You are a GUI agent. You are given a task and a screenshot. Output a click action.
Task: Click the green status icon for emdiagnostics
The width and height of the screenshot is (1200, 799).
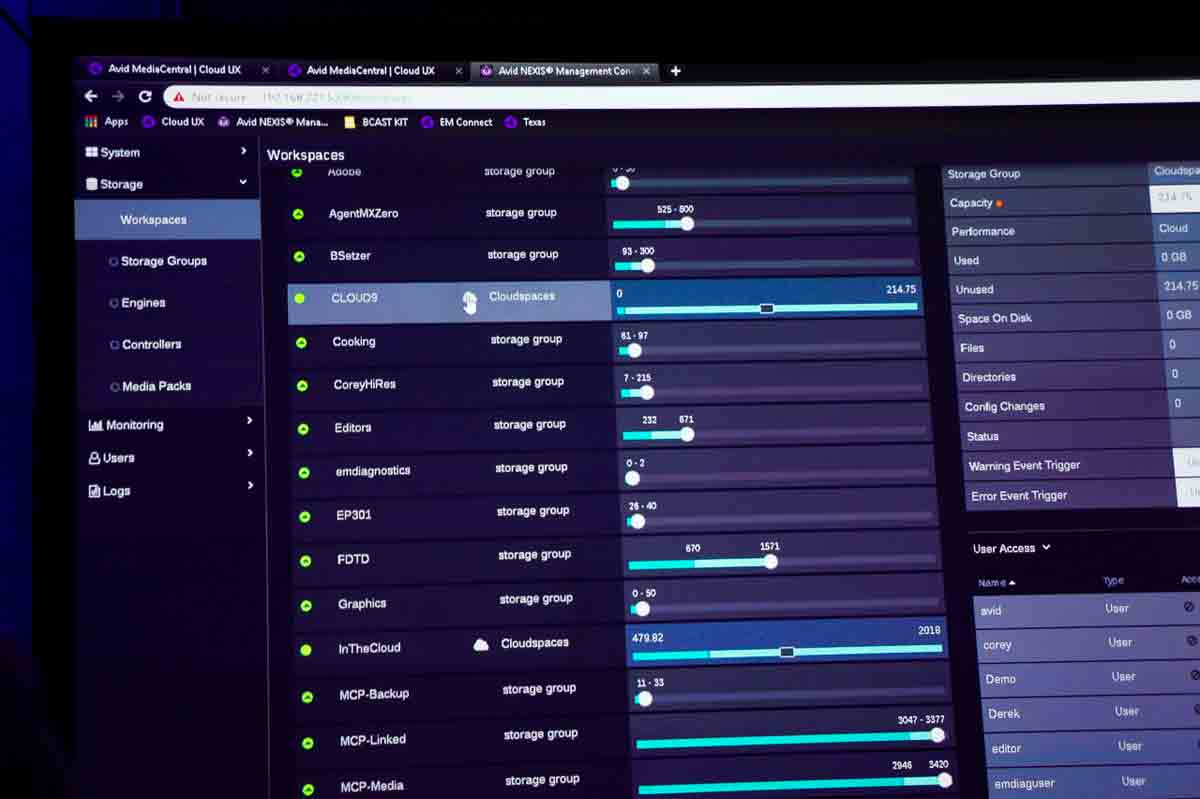[x=304, y=472]
